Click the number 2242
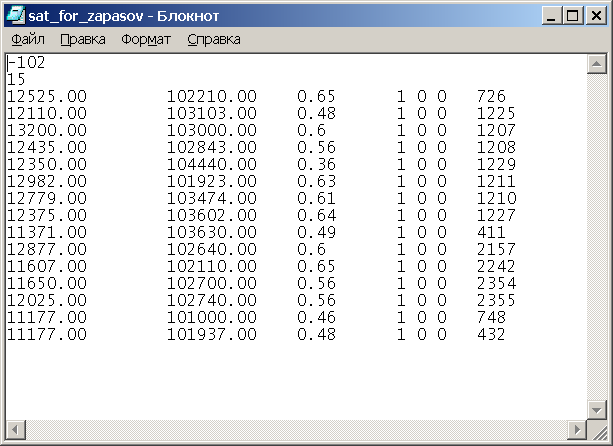Viewport: 613px width, 446px height. click(x=496, y=267)
